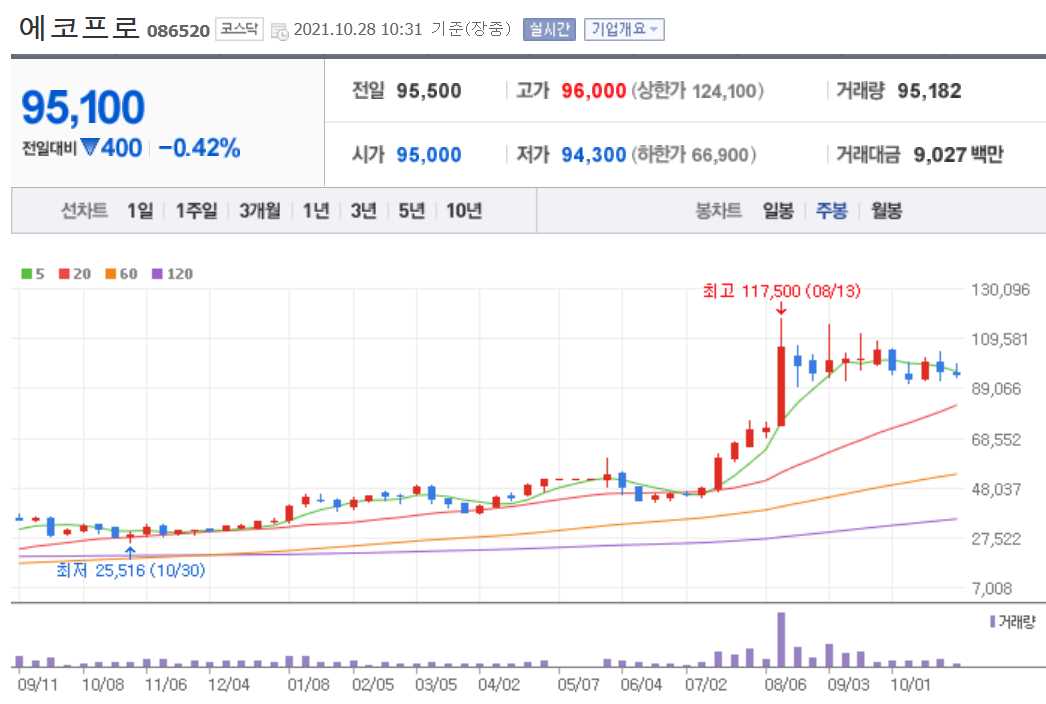The width and height of the screenshot is (1046, 704).
Task: Select the 1년 chart period
Action: click(316, 211)
